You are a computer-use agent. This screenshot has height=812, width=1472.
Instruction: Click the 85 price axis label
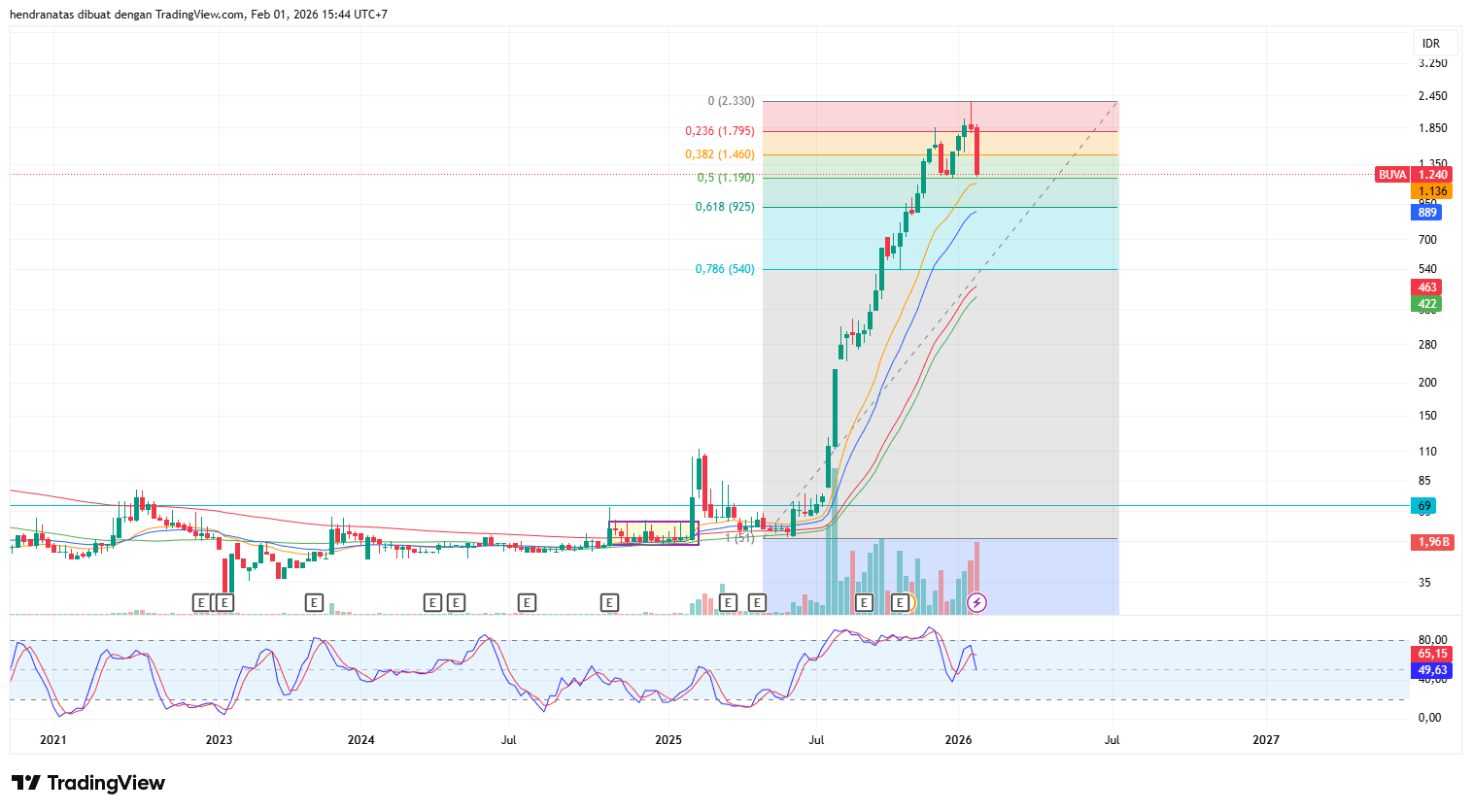pyautogui.click(x=1424, y=481)
